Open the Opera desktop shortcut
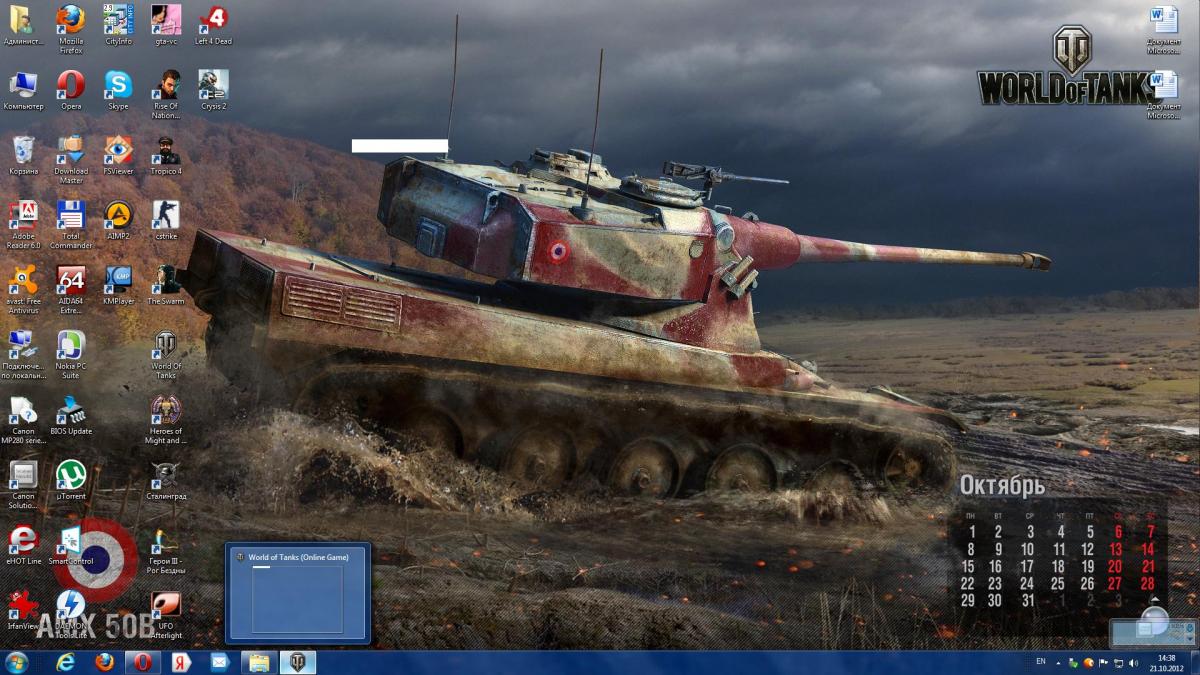The image size is (1200, 675). pyautogui.click(x=71, y=90)
